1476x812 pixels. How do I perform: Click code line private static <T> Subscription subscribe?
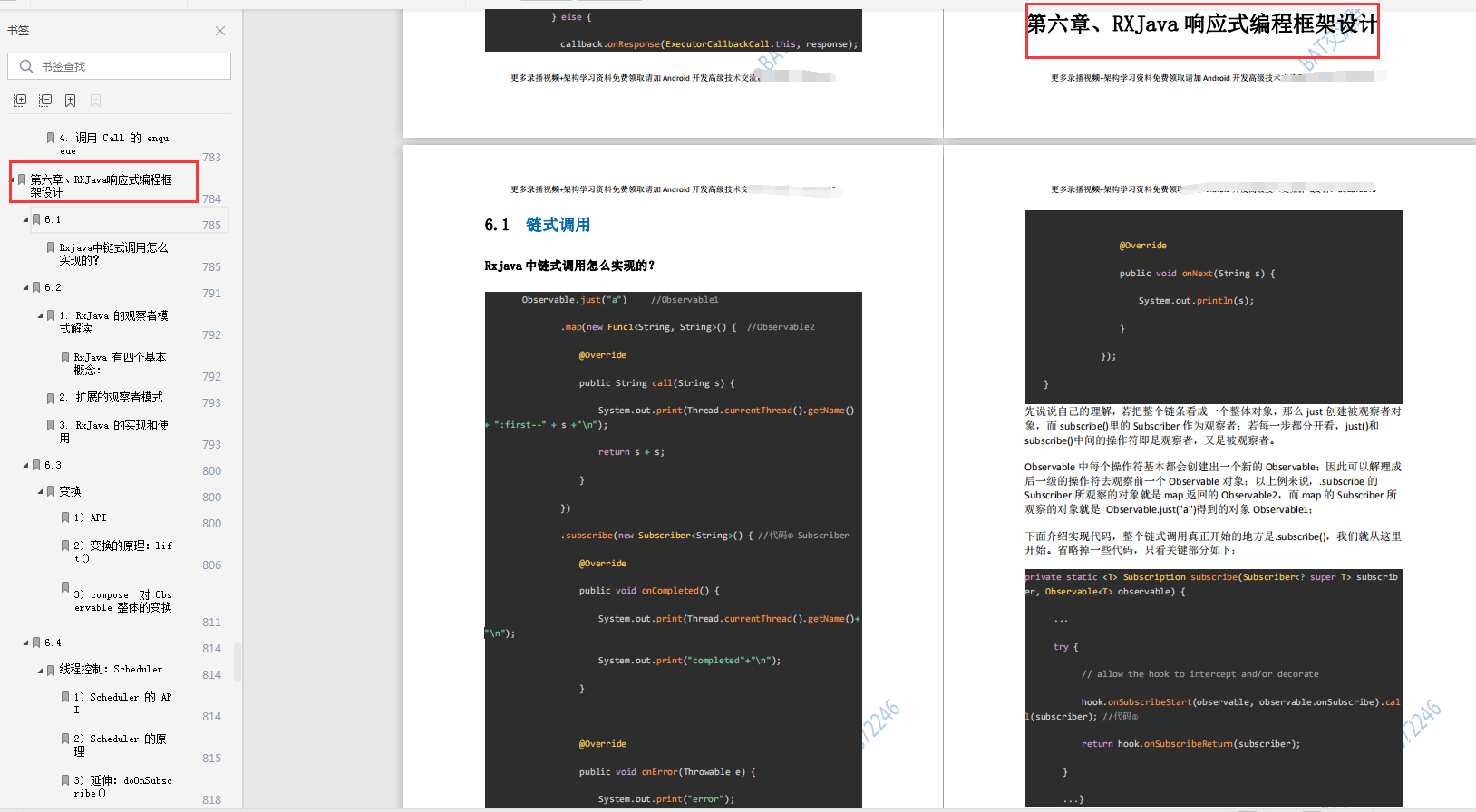click(1211, 585)
